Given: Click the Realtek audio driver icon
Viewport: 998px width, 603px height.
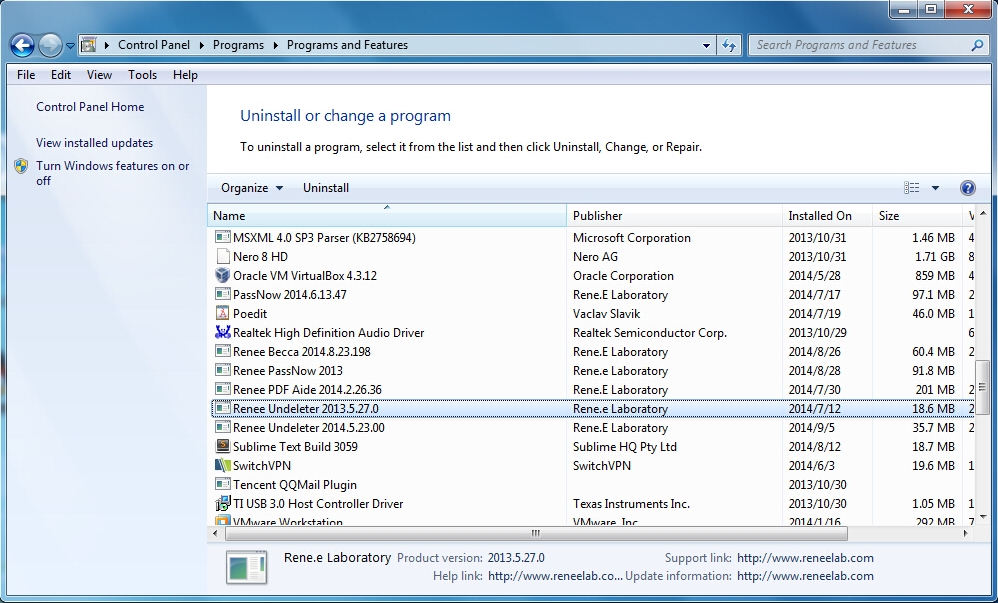Looking at the screenshot, I should 223,333.
